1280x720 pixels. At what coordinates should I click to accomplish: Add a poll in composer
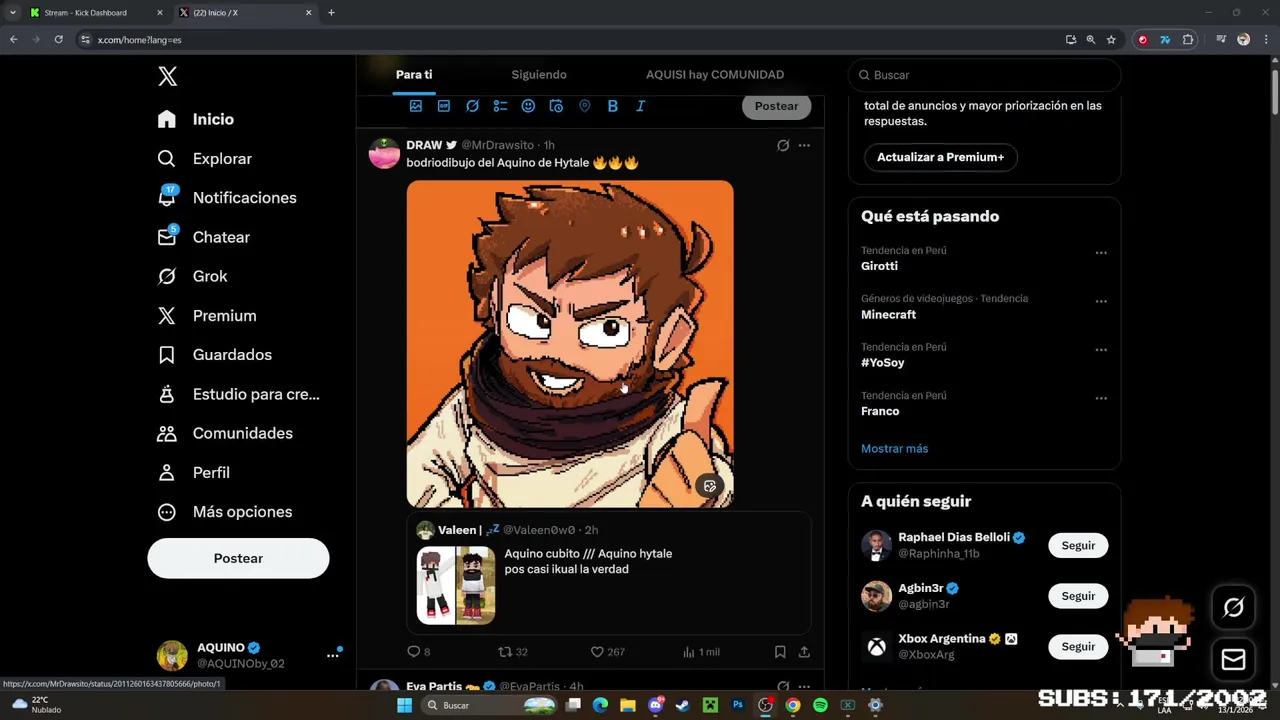[500, 106]
